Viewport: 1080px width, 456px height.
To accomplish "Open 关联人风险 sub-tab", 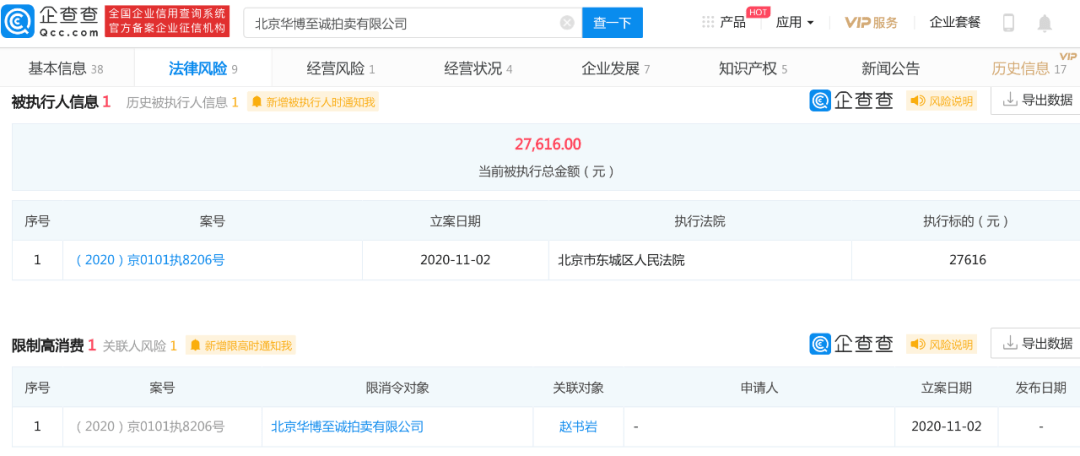I will 140,345.
